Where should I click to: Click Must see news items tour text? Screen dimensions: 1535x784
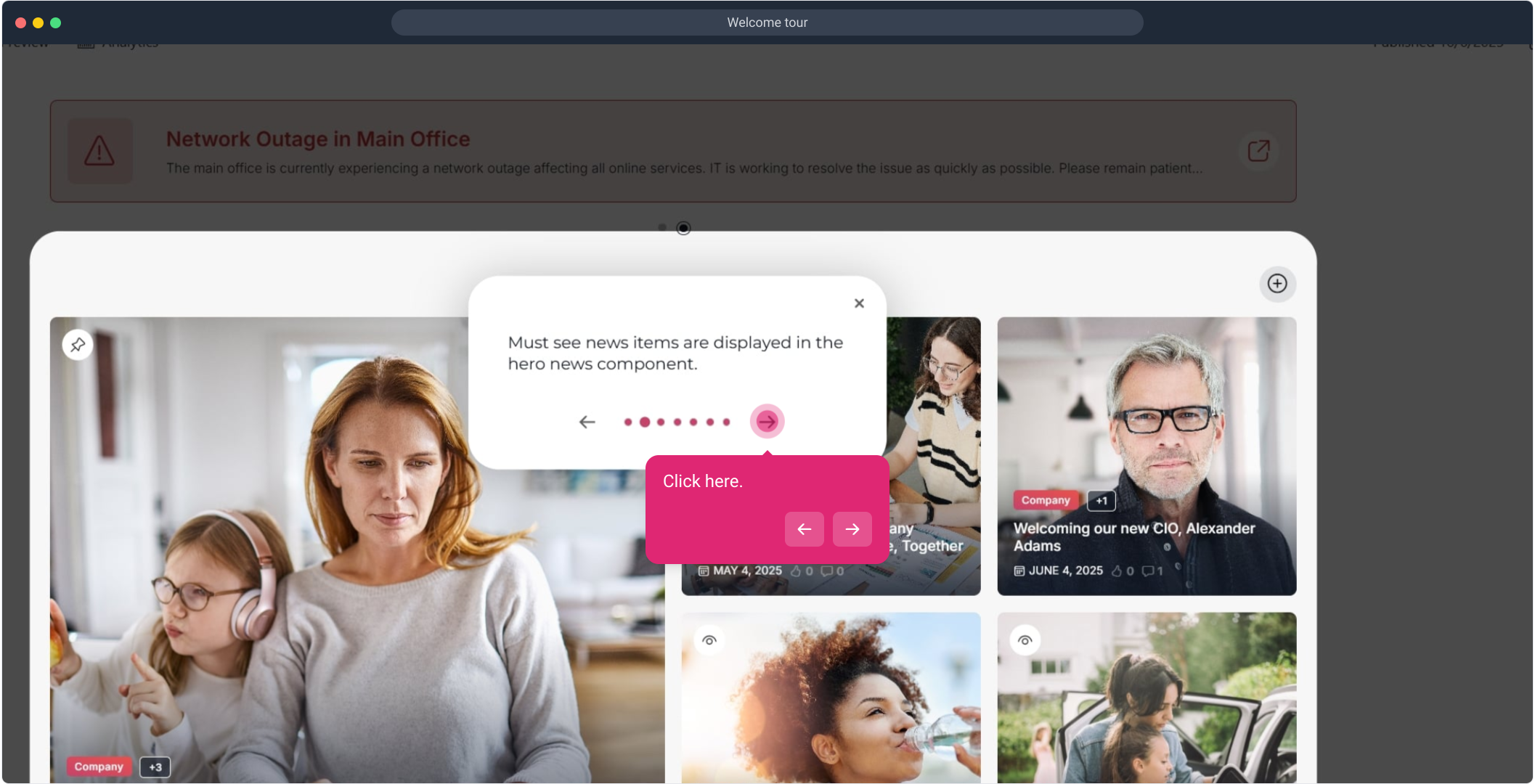point(675,353)
